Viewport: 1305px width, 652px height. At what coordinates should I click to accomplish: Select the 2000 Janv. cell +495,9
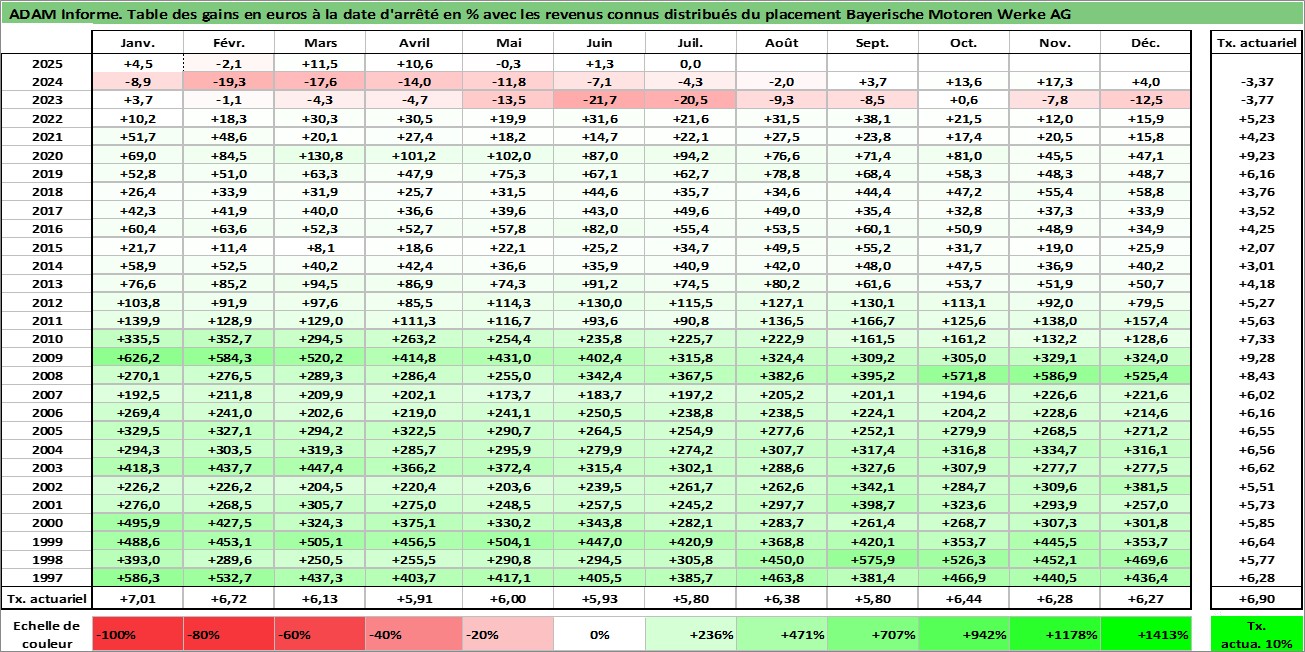[138, 522]
